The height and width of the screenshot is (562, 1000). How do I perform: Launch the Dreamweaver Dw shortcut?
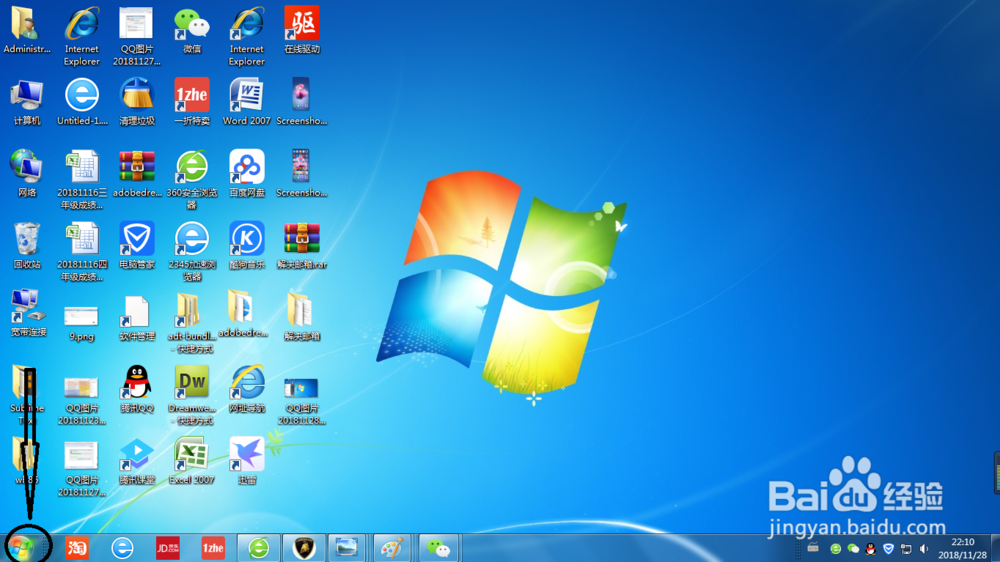(x=191, y=396)
